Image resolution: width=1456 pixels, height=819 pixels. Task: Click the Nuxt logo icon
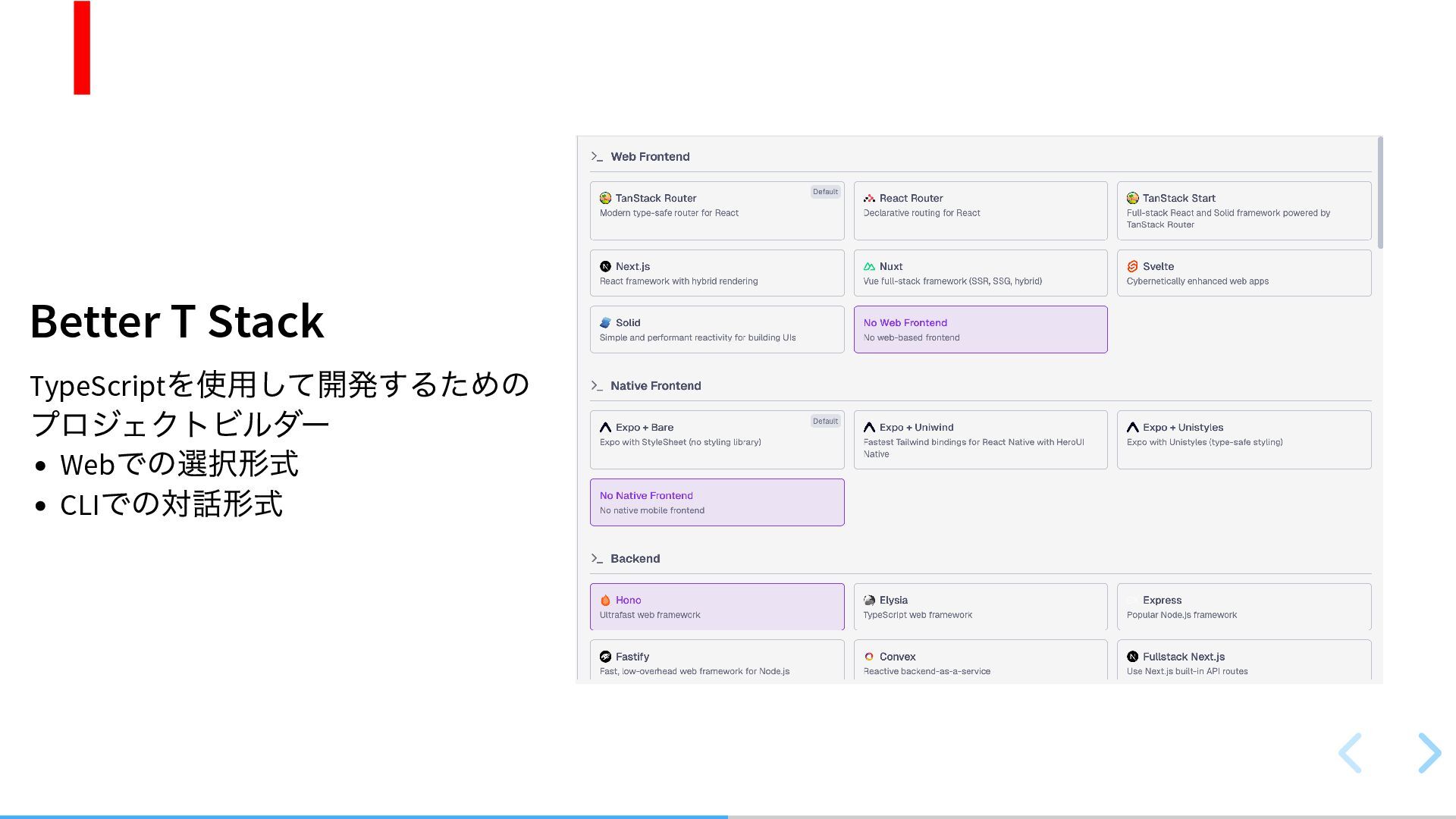point(869,266)
